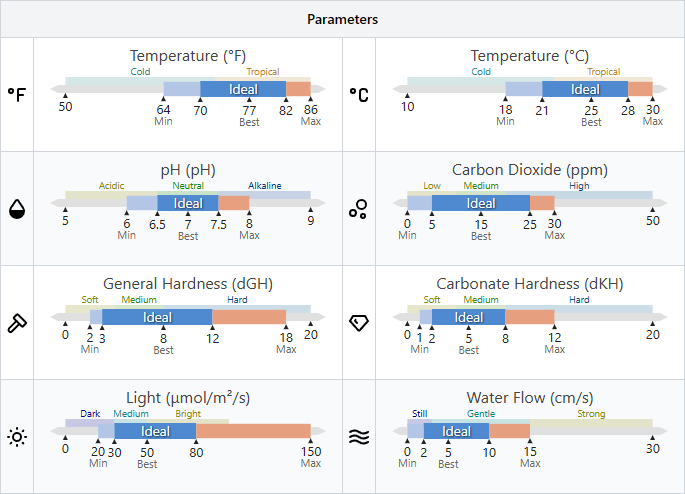Click the Ideal range on pH bar

[x=188, y=203]
